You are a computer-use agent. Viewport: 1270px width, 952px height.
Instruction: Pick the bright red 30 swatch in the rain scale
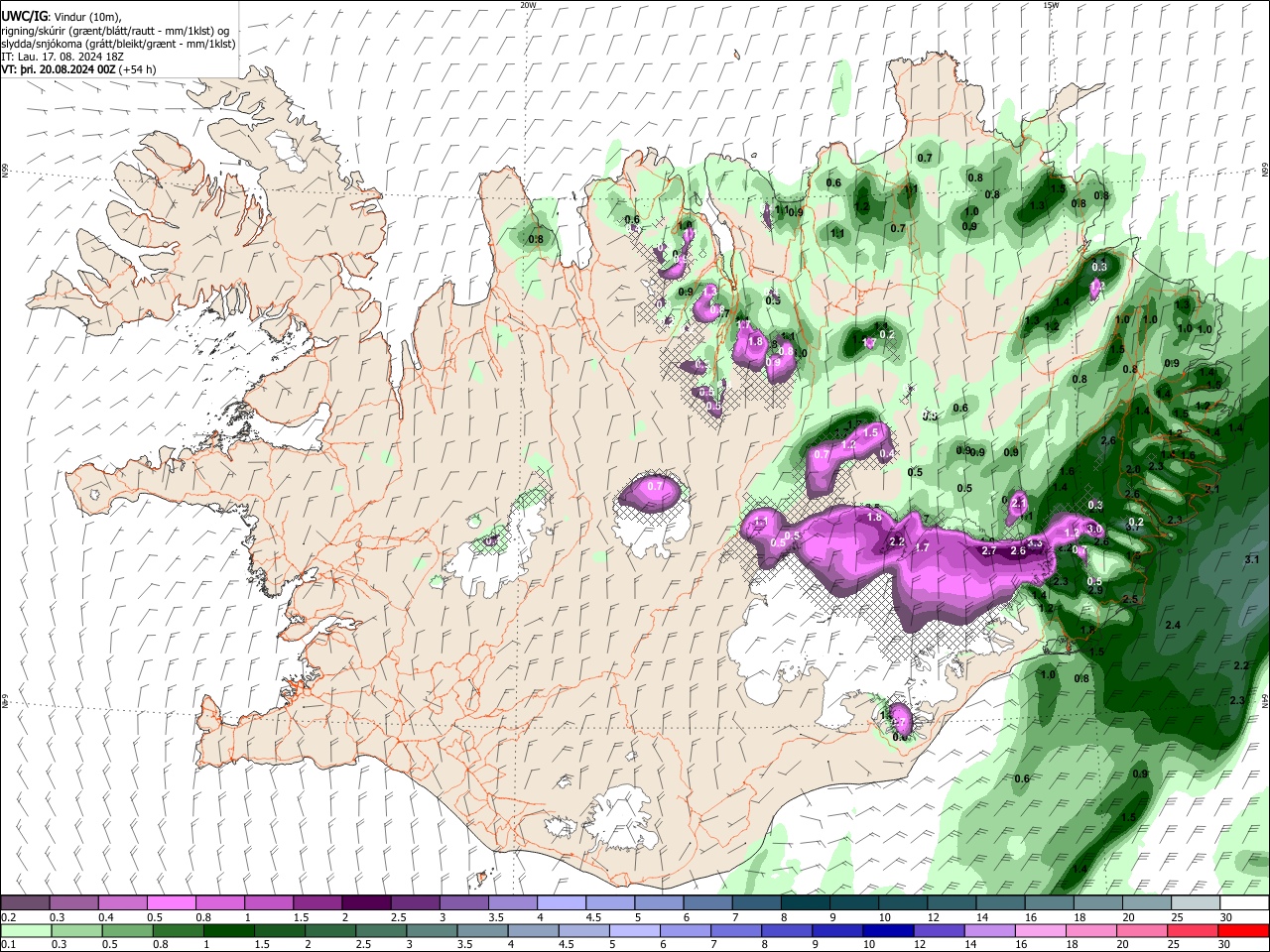(x=1243, y=930)
